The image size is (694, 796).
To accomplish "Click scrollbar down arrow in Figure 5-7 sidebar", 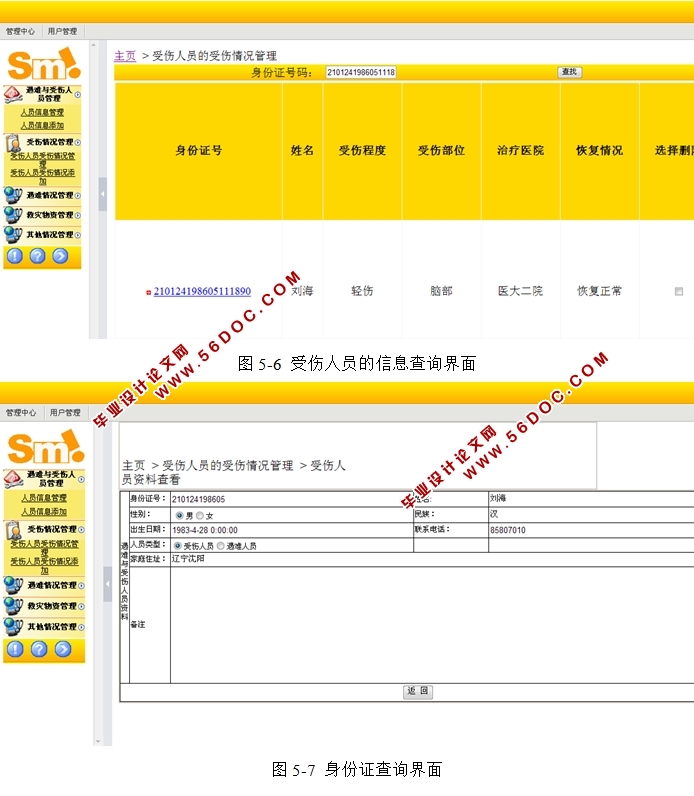I will 98,742.
